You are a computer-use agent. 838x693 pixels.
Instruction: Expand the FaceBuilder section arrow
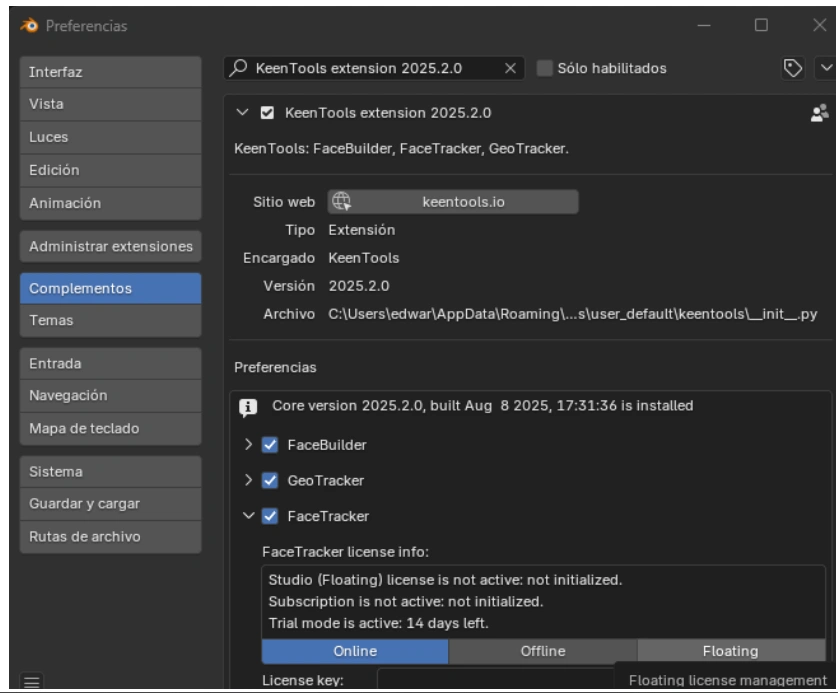pyautogui.click(x=246, y=444)
